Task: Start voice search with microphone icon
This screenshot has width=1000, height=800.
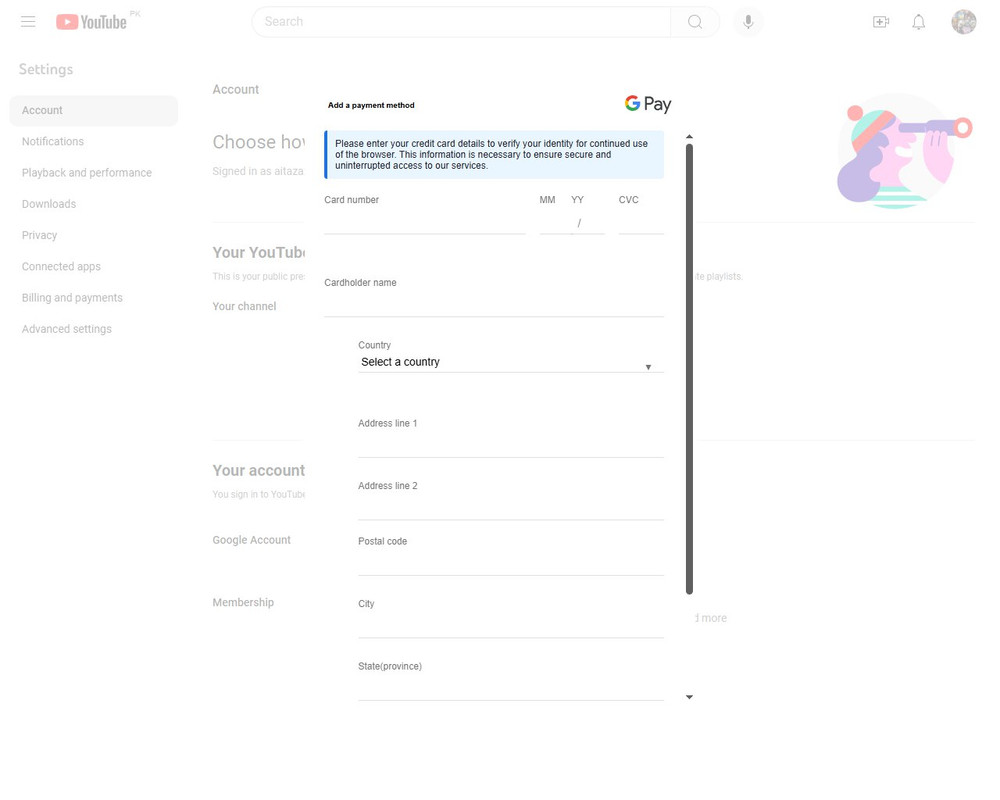Action: click(748, 22)
